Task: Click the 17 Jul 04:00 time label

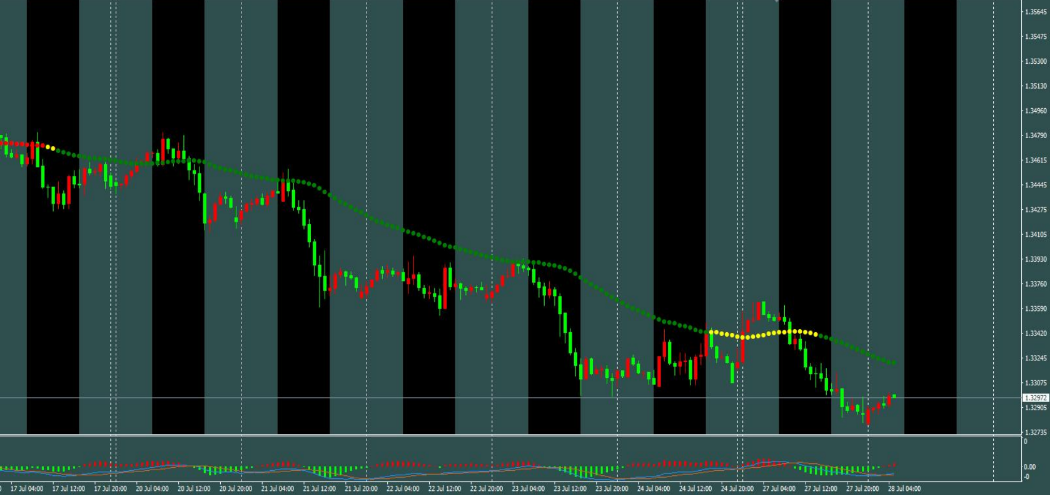Action: point(27,489)
